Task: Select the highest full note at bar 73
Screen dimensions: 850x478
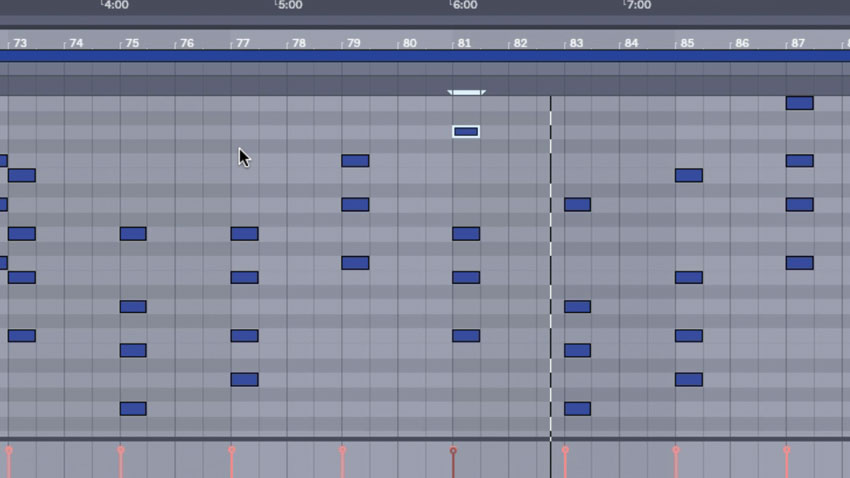Action: click(x=22, y=175)
